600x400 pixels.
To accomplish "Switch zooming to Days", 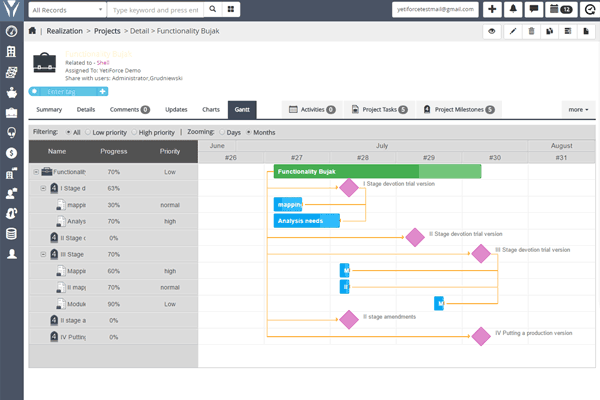I will tap(221, 132).
